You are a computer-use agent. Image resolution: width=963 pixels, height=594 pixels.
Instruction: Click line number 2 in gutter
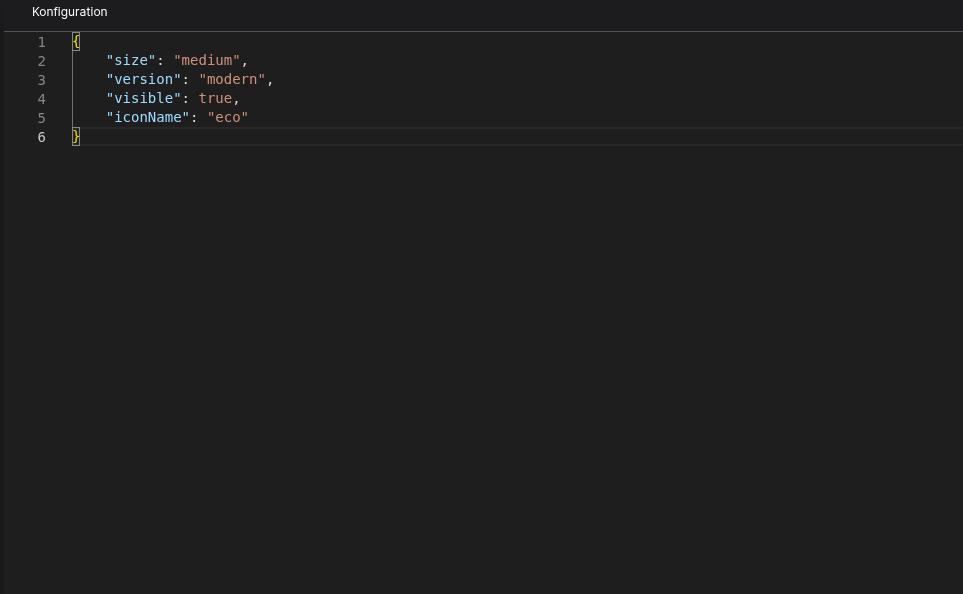41,61
